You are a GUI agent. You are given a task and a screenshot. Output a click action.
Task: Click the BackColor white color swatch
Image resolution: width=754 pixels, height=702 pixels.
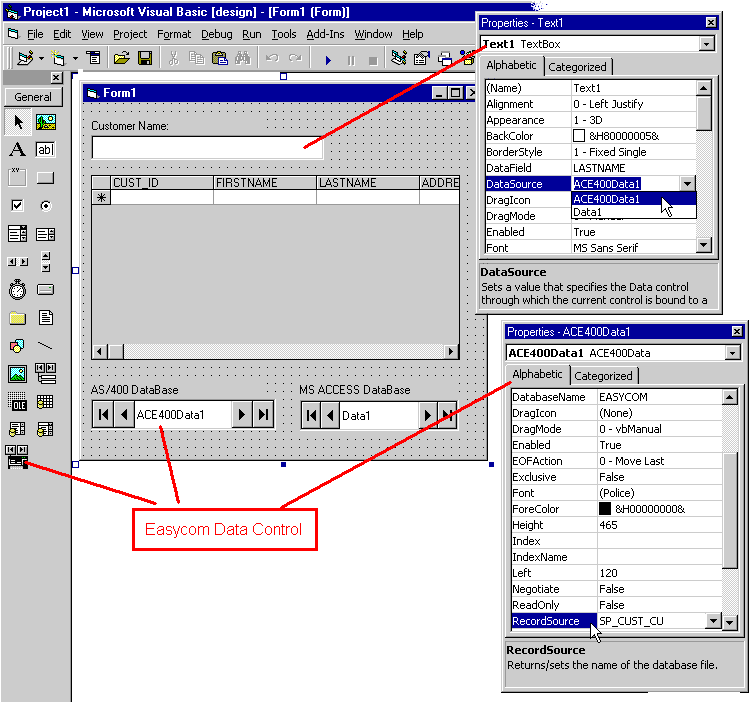point(579,136)
